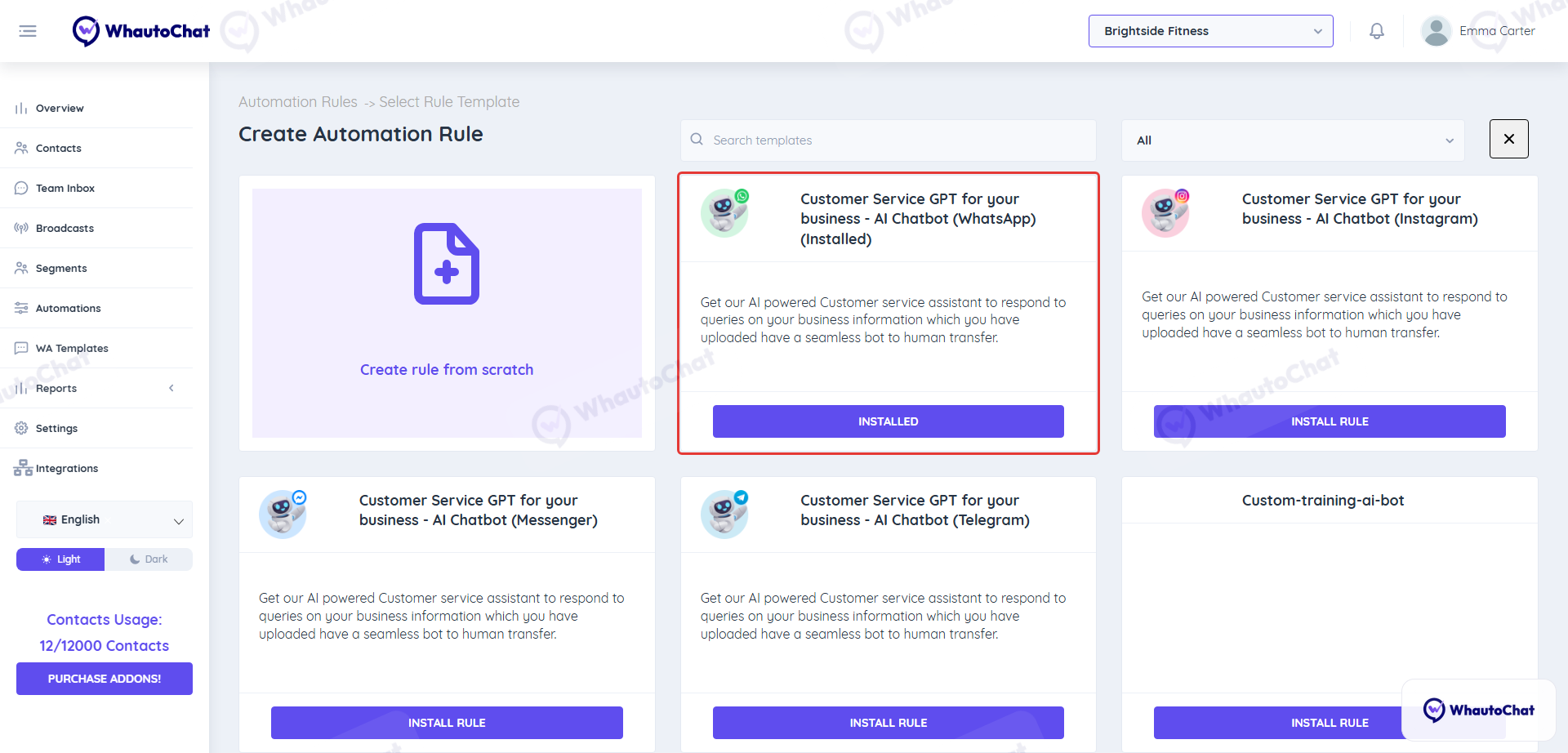Install the Instagram chatbot rule

point(1330,421)
